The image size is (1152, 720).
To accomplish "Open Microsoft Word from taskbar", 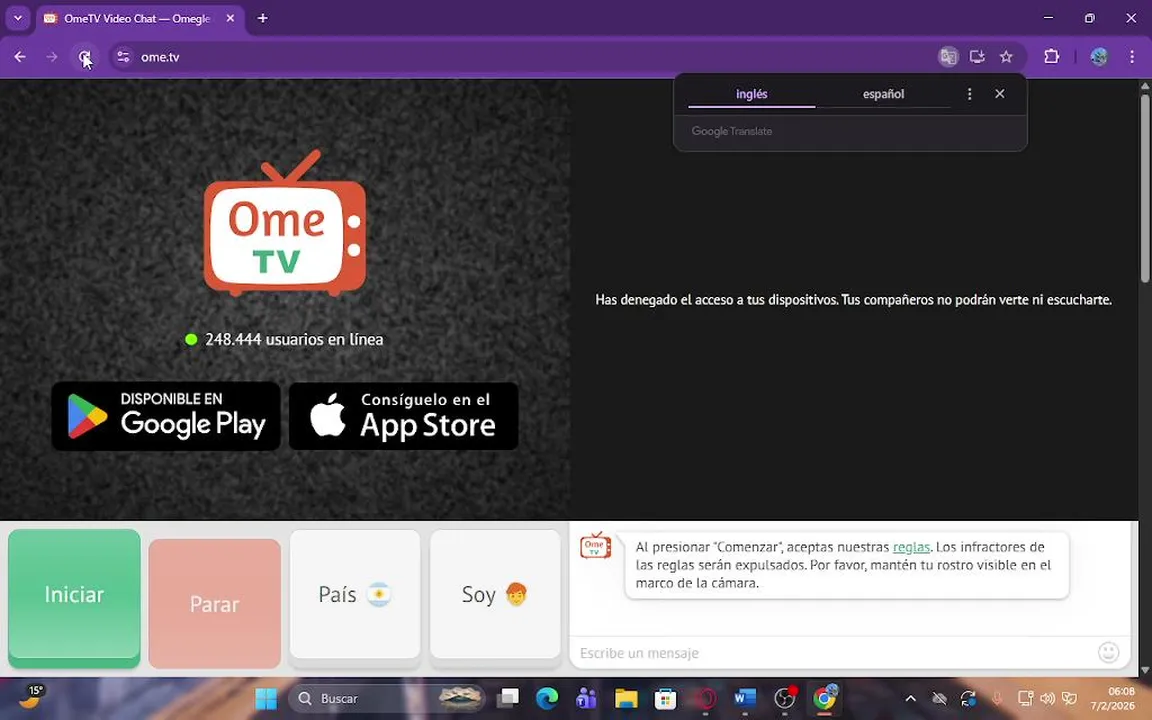I will point(745,698).
